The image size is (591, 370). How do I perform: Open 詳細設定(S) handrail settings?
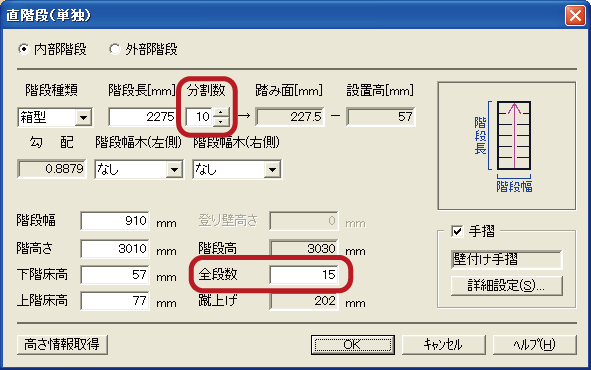(507, 286)
